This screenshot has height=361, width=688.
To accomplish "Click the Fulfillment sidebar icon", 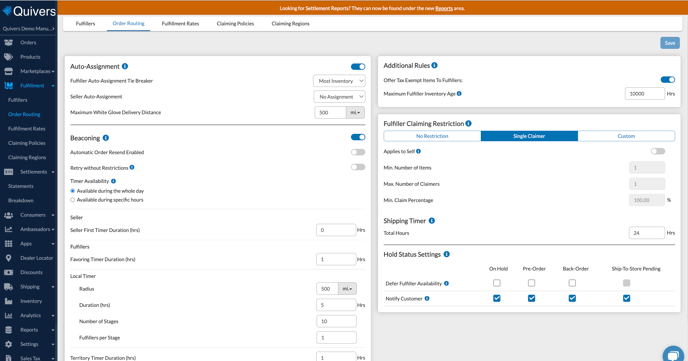I will point(8,86).
